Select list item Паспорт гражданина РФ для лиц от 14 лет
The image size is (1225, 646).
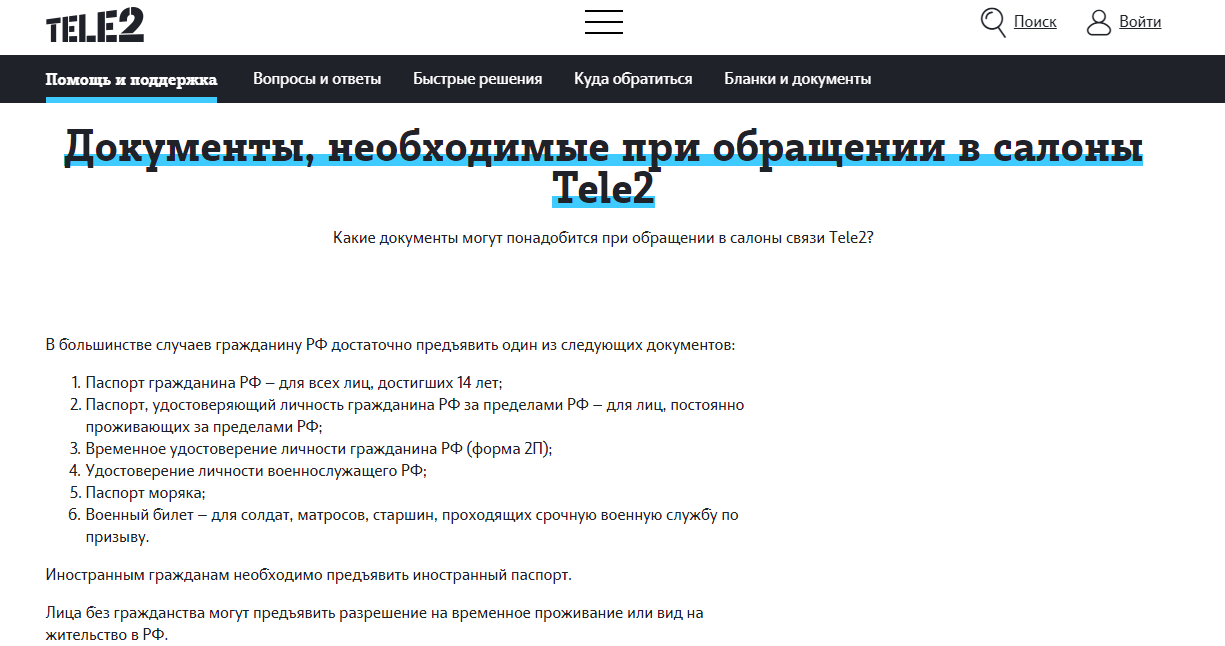click(x=294, y=383)
